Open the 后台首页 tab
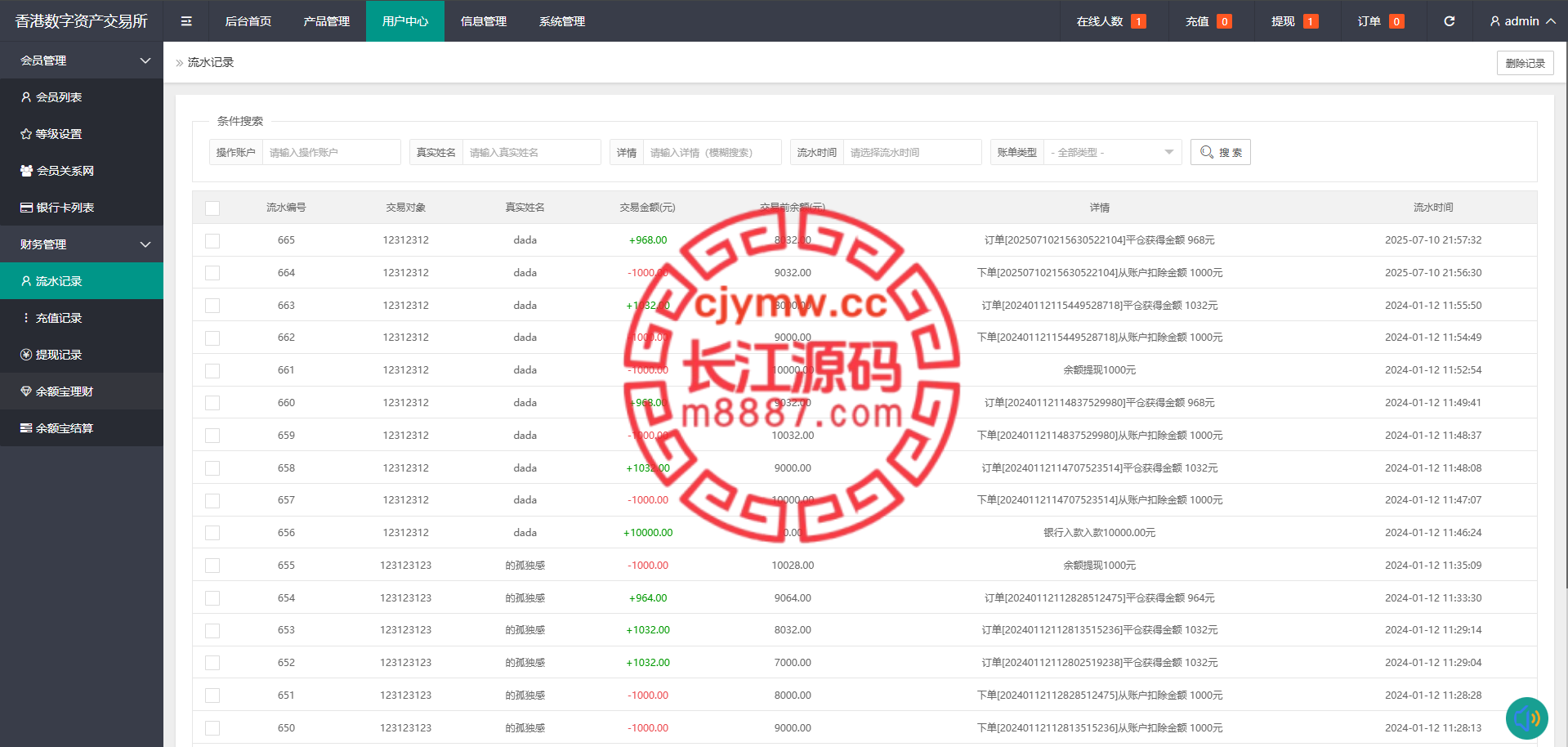1568x747 pixels. click(x=248, y=21)
